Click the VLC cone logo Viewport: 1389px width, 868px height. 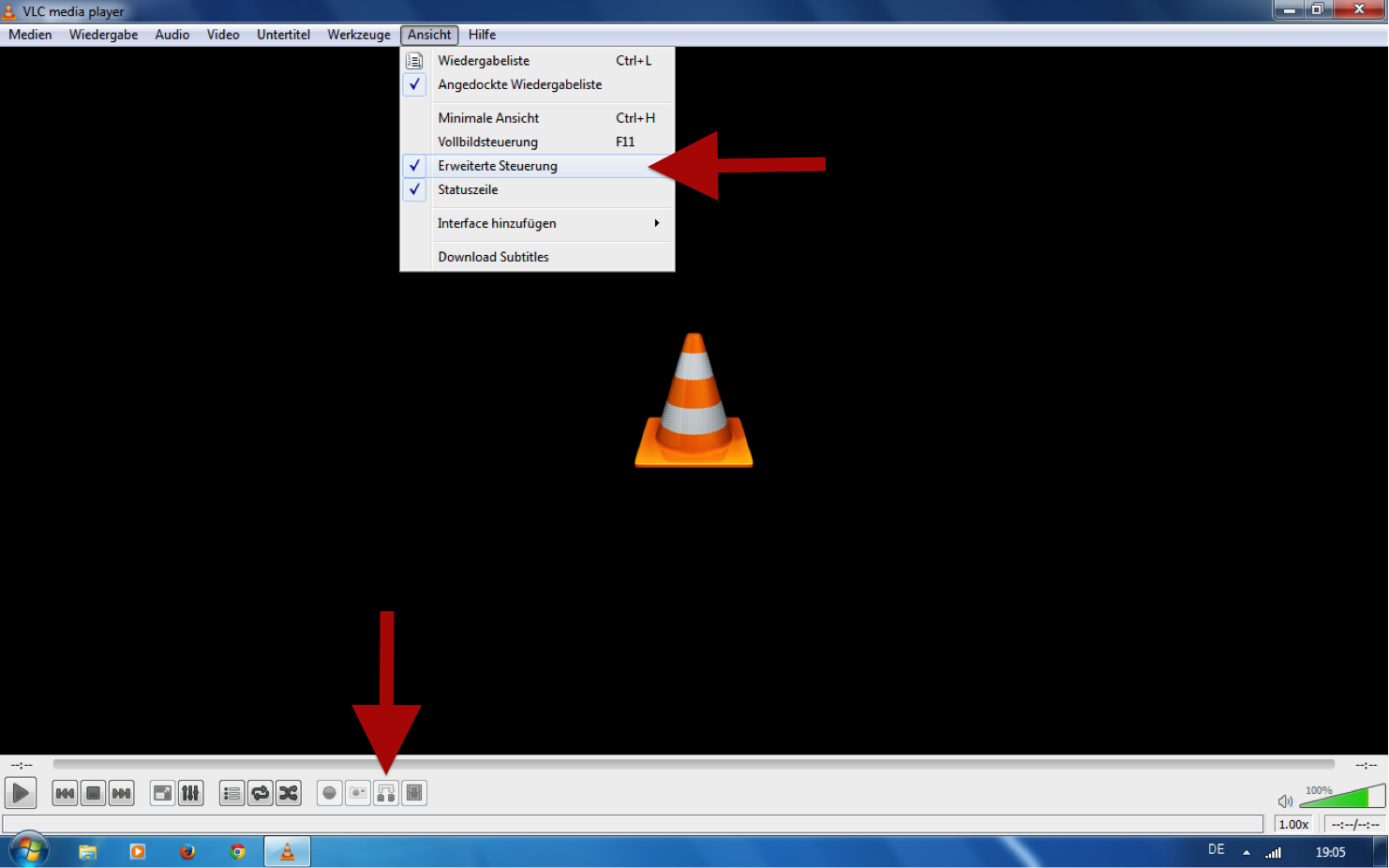click(694, 400)
